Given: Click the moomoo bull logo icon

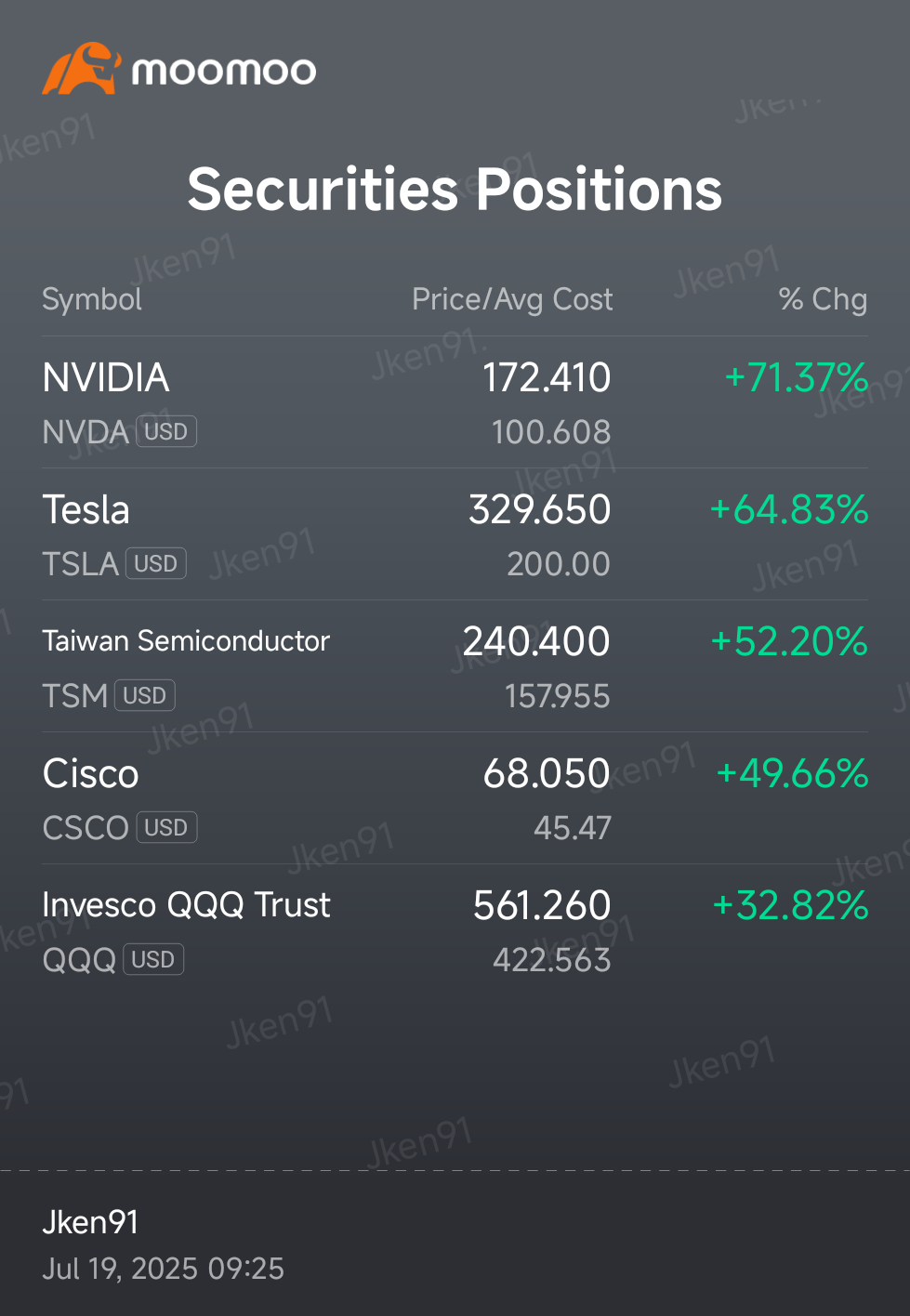Looking at the screenshot, I should 81,69.
